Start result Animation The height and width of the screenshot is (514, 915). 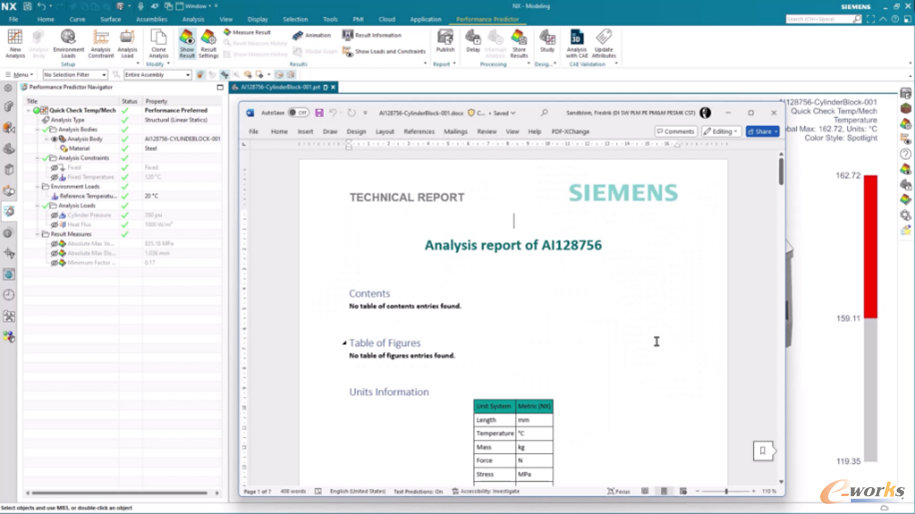(x=312, y=35)
